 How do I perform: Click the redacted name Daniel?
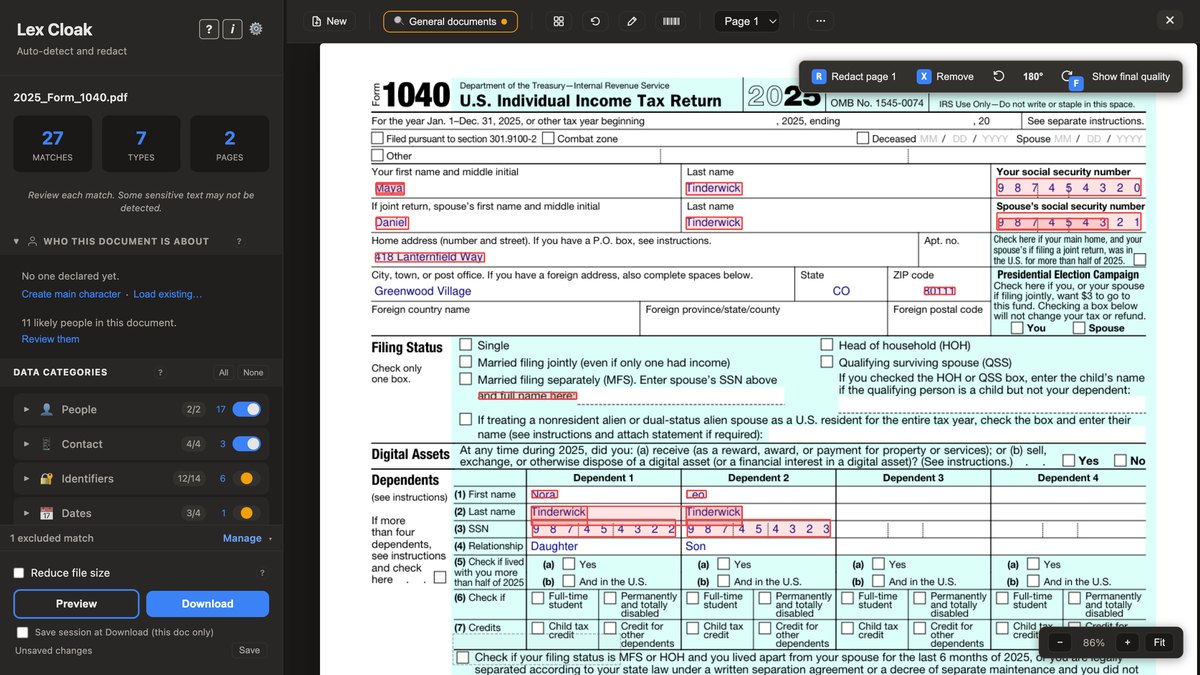click(392, 223)
